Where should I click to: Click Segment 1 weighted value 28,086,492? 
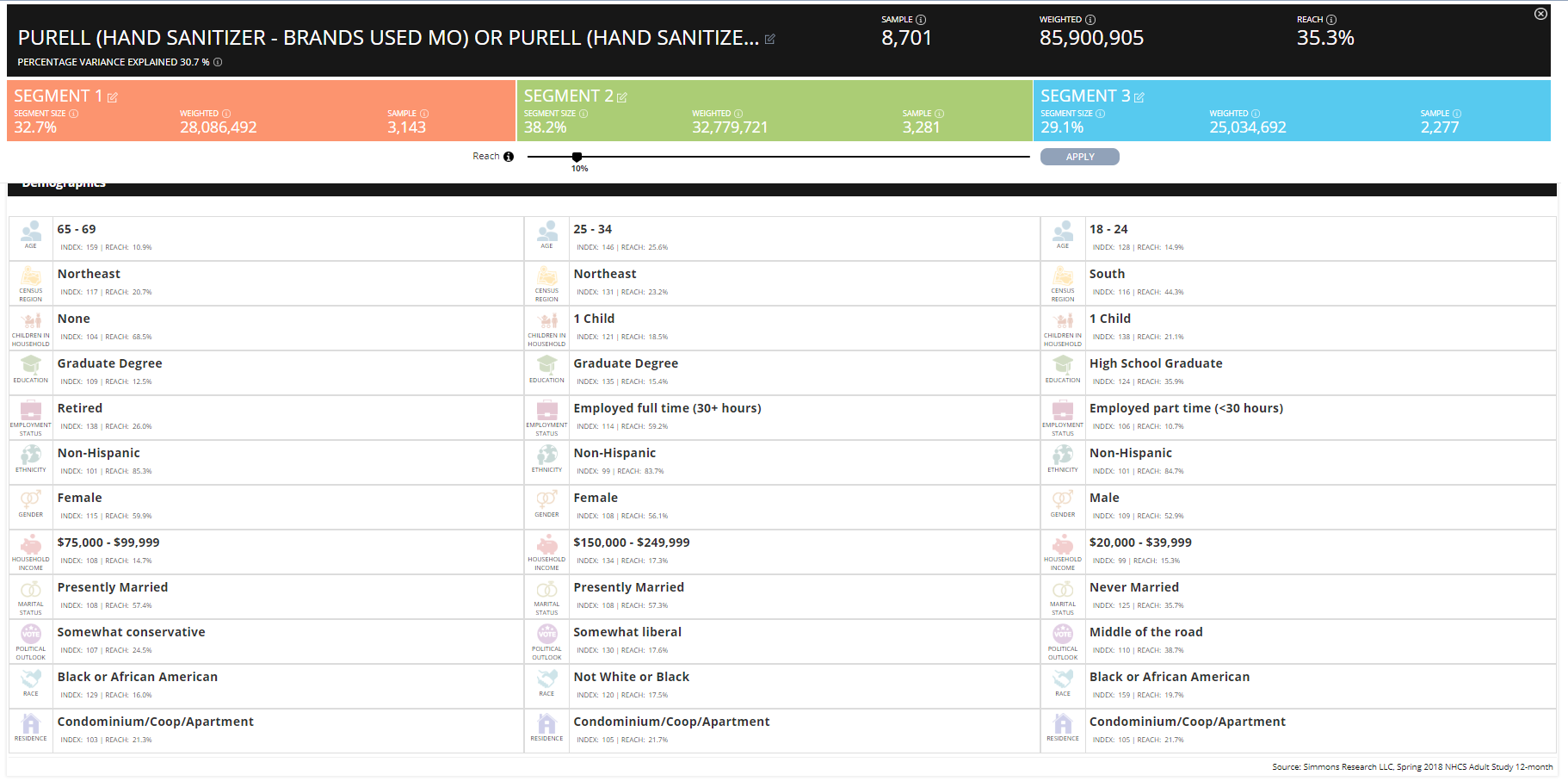[218, 127]
